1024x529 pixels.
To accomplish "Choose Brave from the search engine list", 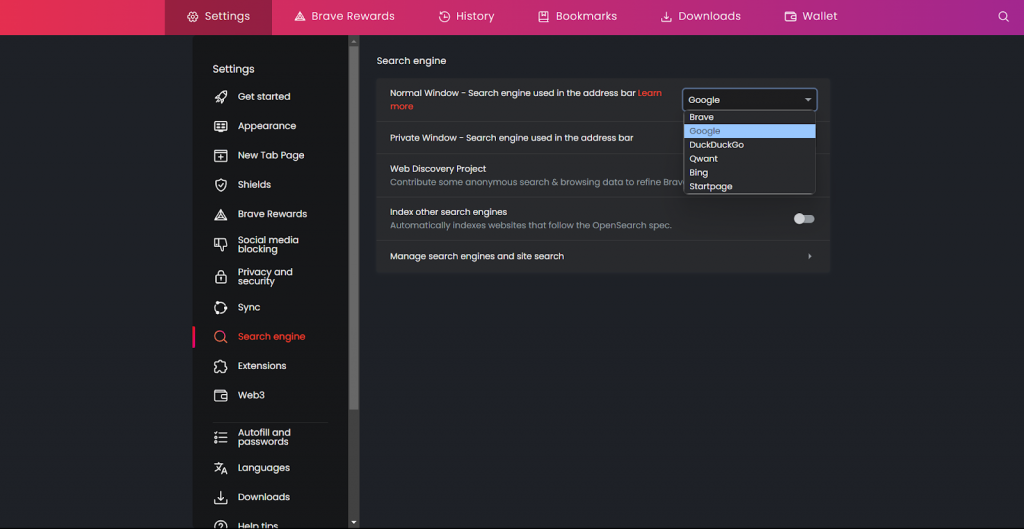I will (750, 118).
